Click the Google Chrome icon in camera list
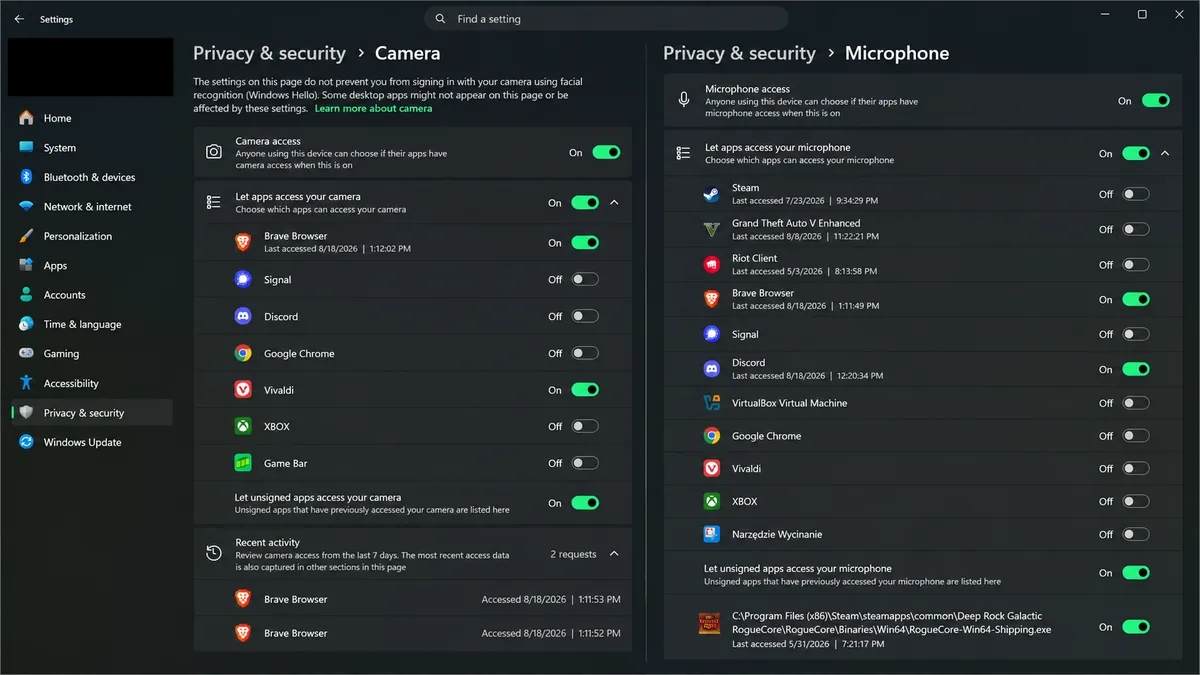Image resolution: width=1200 pixels, height=675 pixels. point(242,353)
